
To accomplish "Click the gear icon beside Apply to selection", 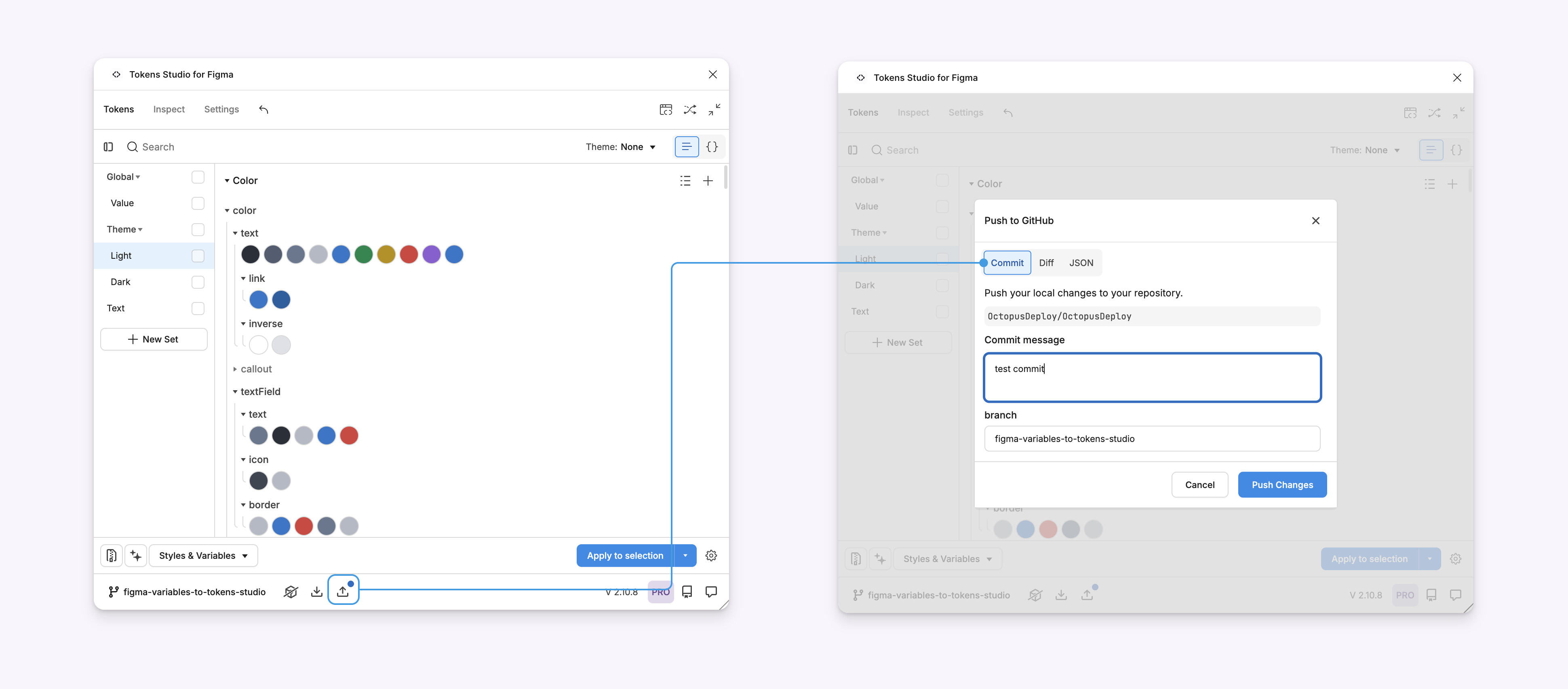I will pos(710,556).
